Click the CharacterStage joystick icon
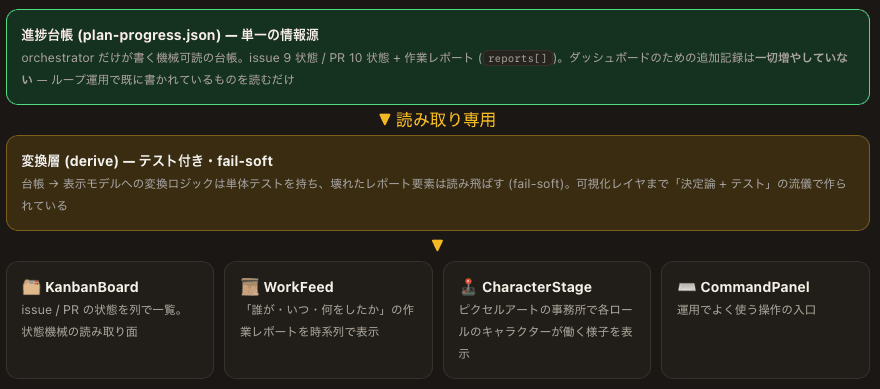The height and width of the screenshot is (389, 880). tap(468, 287)
